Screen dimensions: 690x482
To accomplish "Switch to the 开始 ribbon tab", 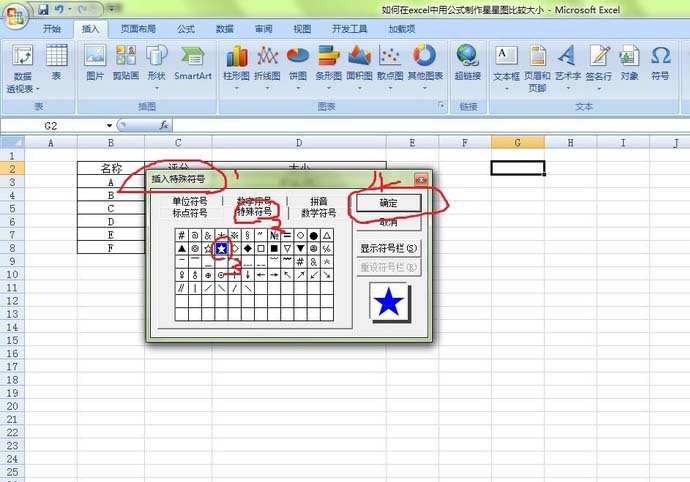I will click(51, 29).
